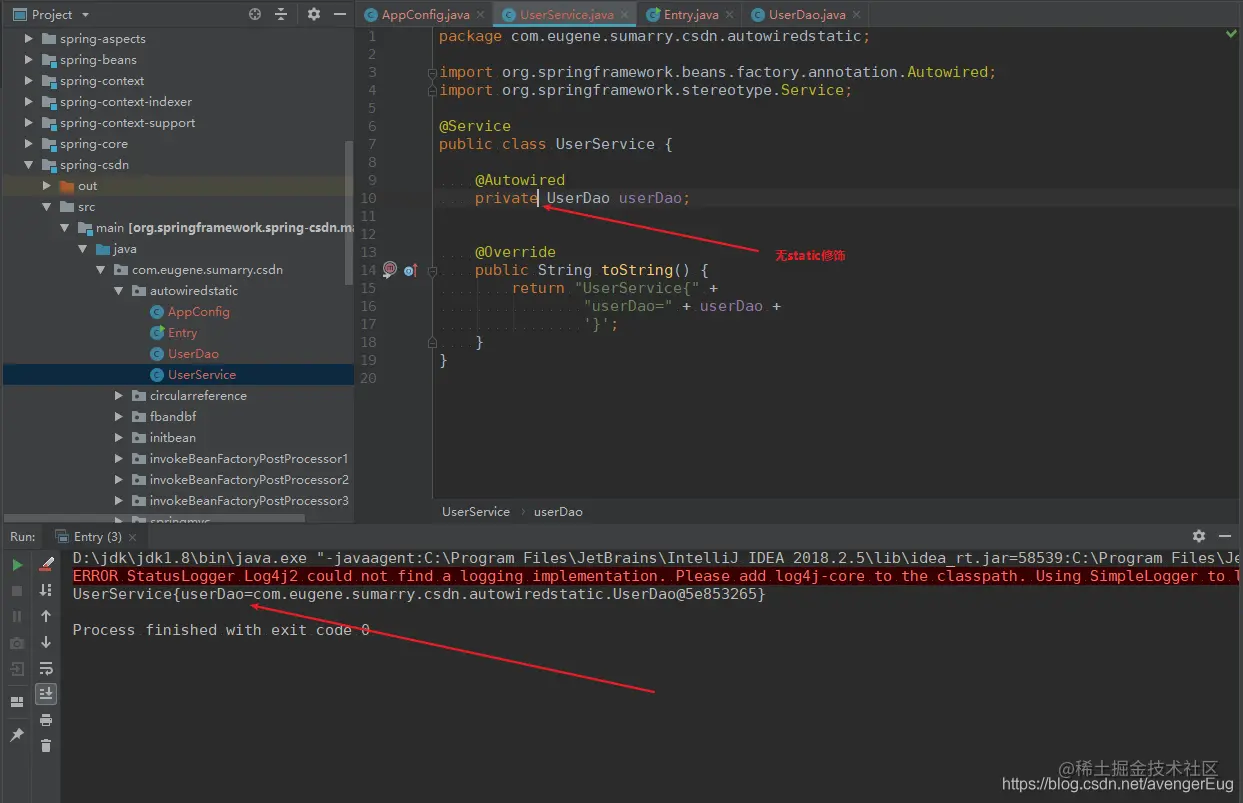This screenshot has width=1243, height=803.
Task: Click UserService in the breadcrumb bar
Action: click(x=476, y=511)
